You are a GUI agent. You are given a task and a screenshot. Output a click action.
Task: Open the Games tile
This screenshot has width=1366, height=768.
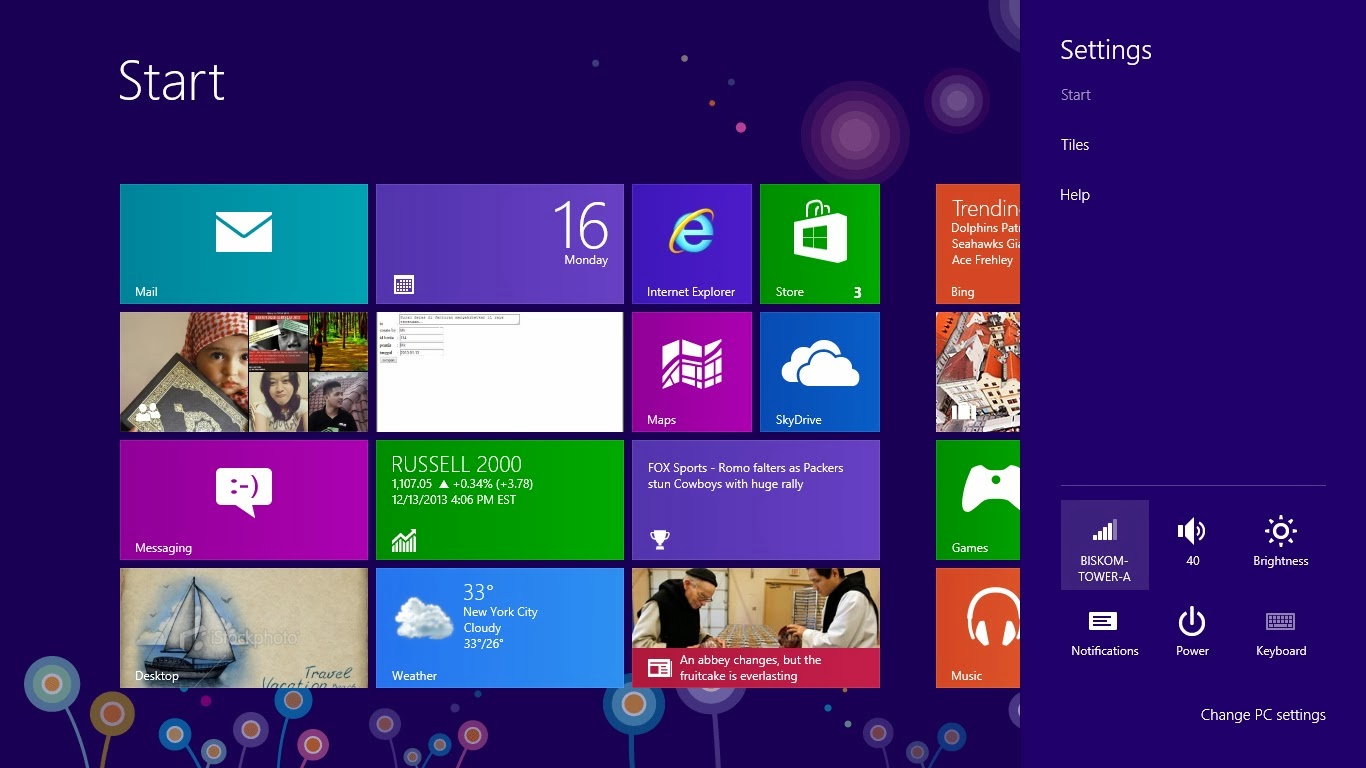pyautogui.click(x=978, y=500)
